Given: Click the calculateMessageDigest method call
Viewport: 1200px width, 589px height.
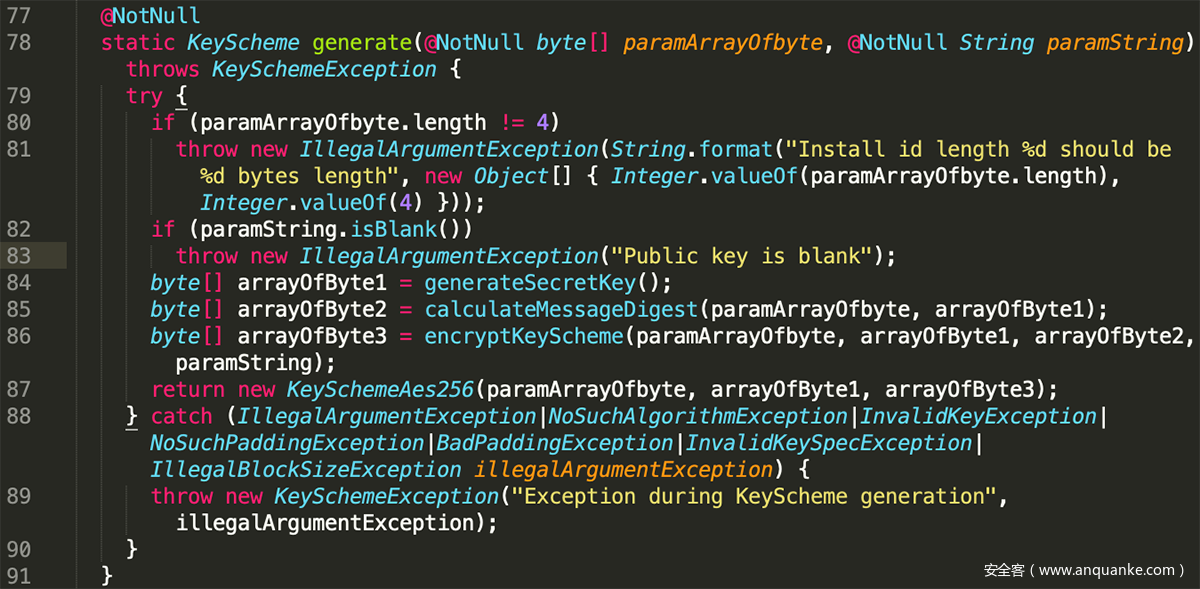Looking at the screenshot, I should pyautogui.click(x=560, y=310).
